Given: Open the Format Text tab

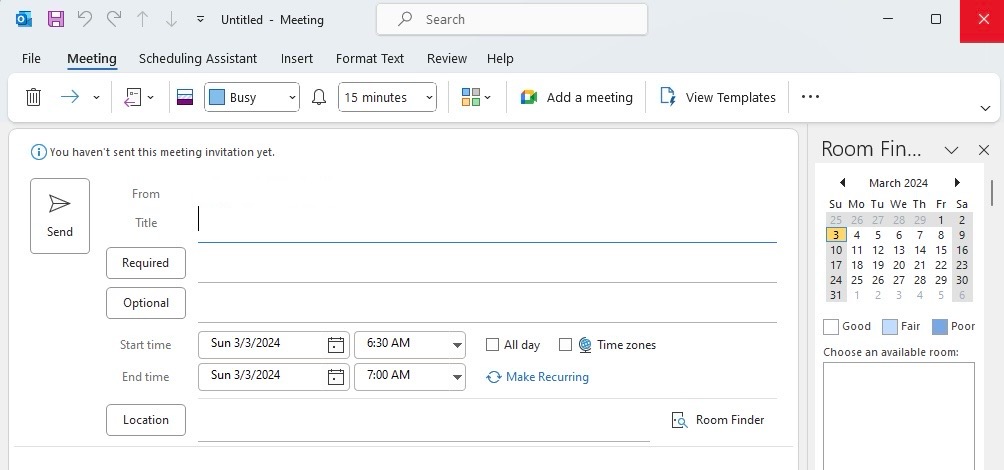Looking at the screenshot, I should [x=369, y=58].
